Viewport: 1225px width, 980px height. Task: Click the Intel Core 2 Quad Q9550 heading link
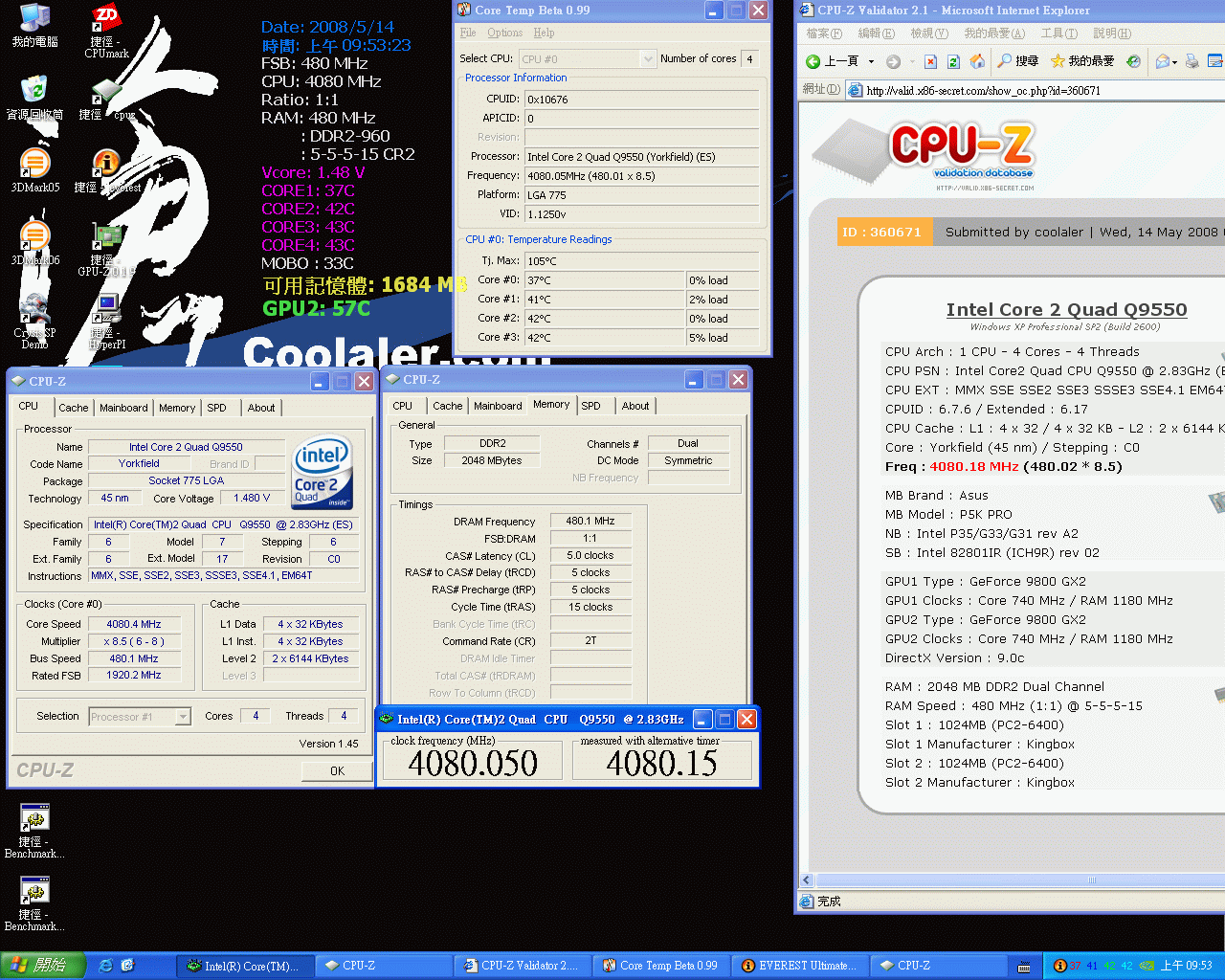click(1066, 309)
